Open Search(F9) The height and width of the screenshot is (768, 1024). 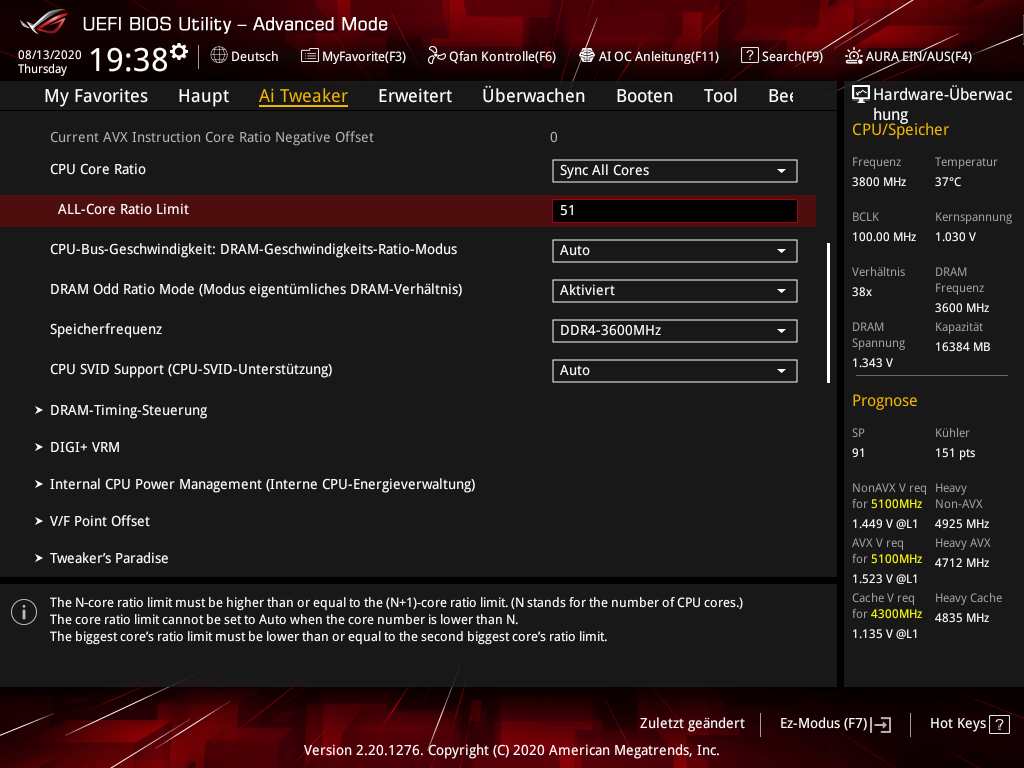tap(782, 56)
